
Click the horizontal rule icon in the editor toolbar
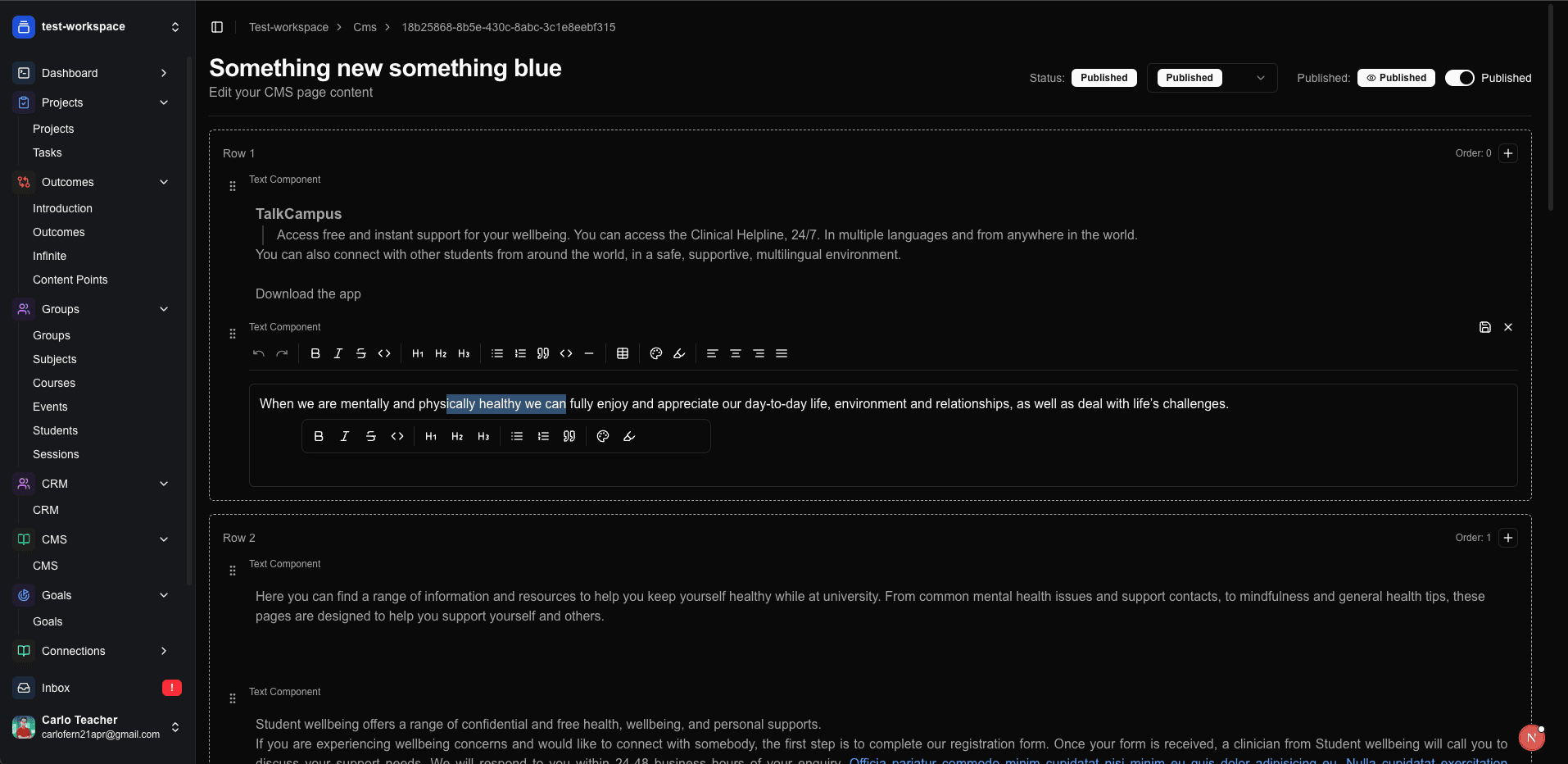(x=589, y=353)
